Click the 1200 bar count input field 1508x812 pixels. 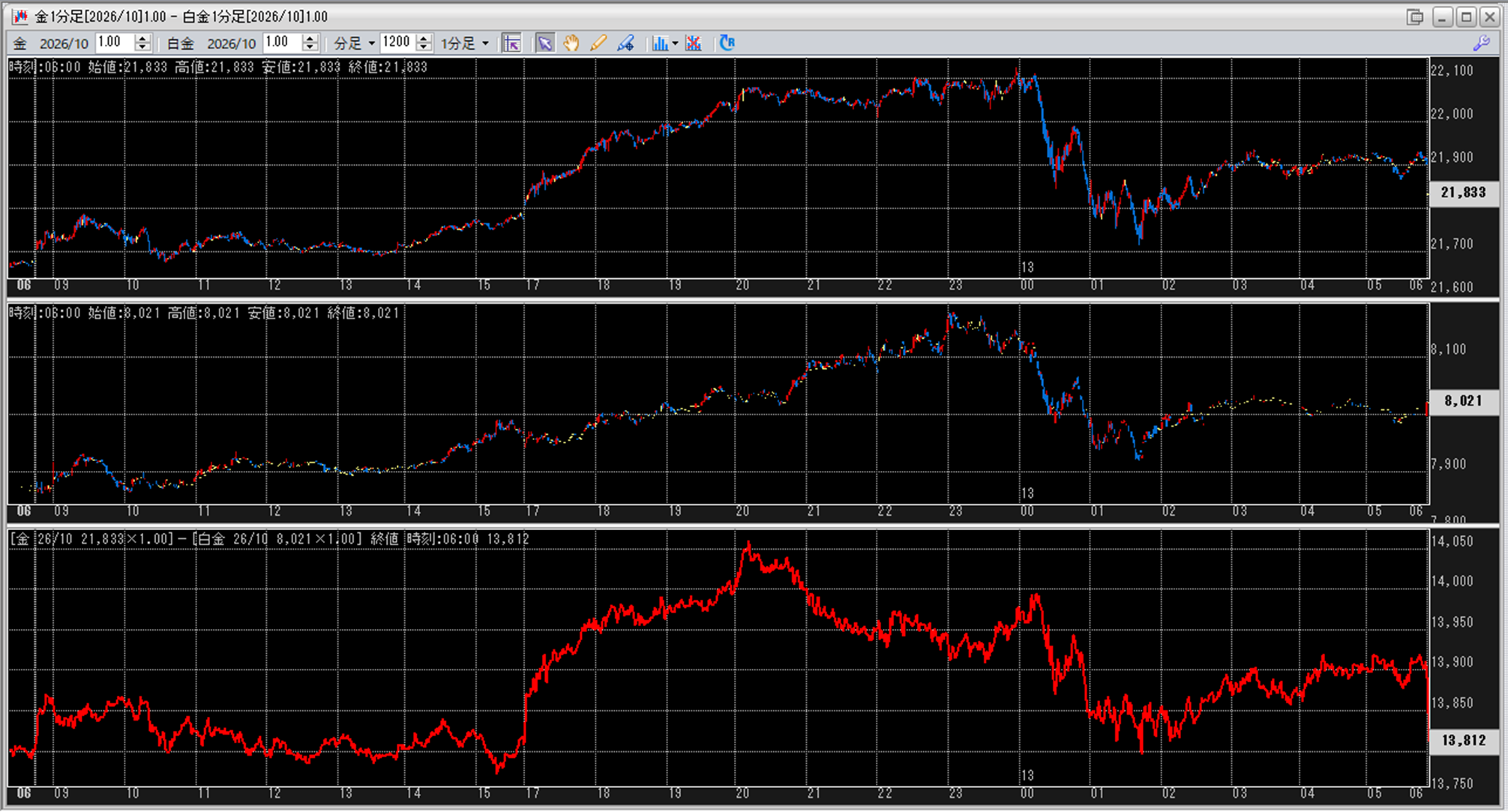pos(397,43)
